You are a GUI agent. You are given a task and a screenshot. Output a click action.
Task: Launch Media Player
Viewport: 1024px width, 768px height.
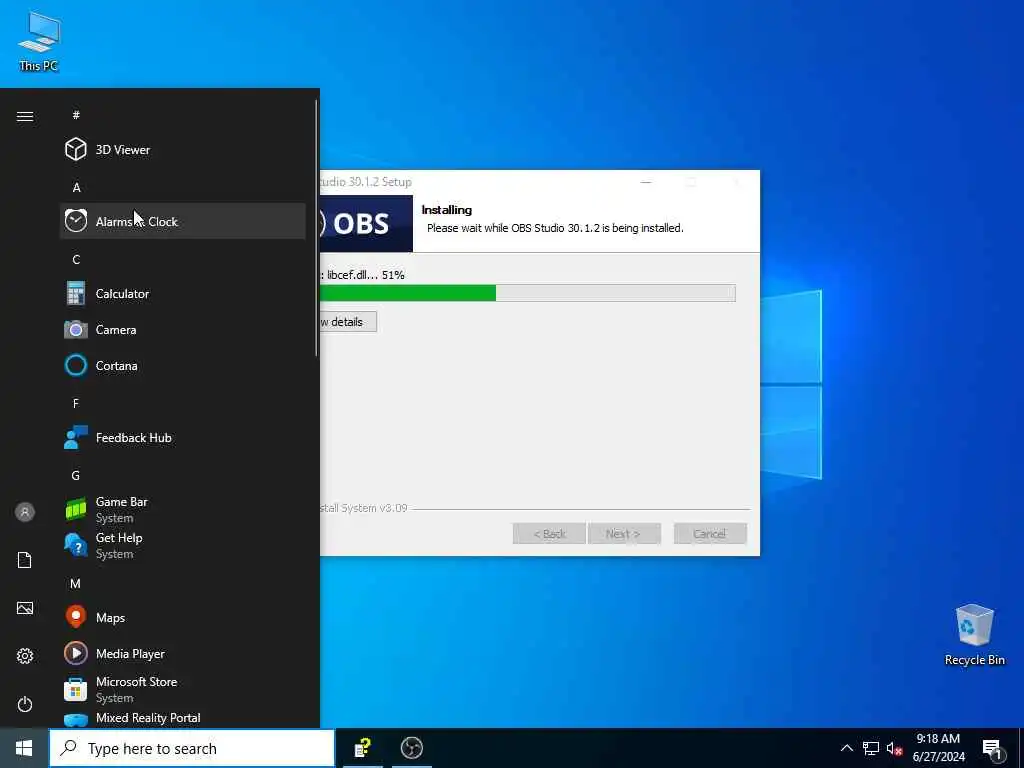pos(182,654)
